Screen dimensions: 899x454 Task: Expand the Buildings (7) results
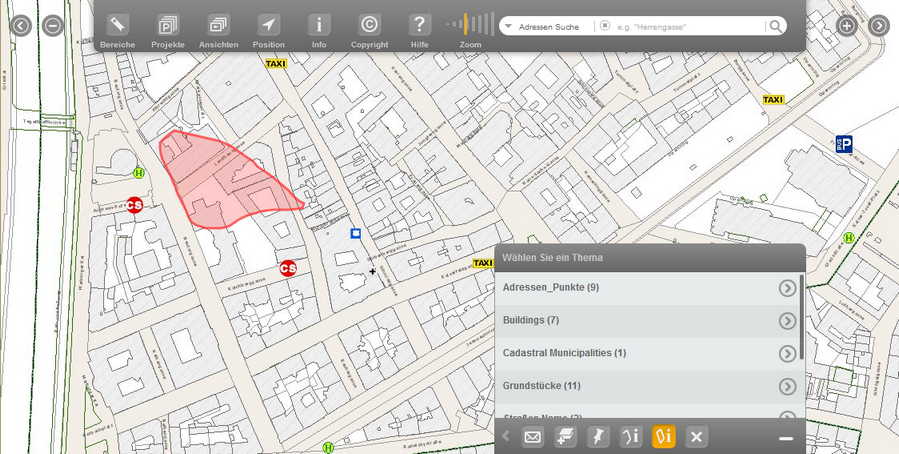coord(787,321)
